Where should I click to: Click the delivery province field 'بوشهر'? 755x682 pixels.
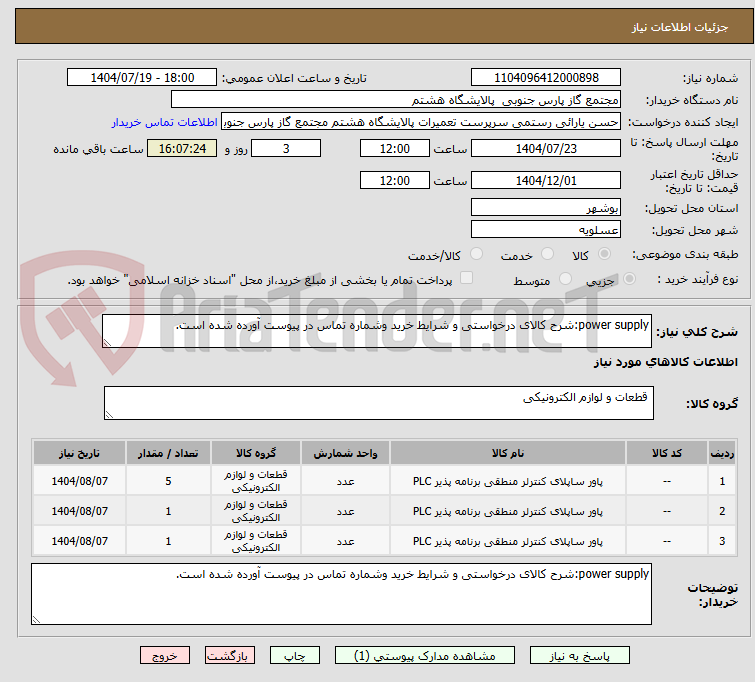pos(545,207)
